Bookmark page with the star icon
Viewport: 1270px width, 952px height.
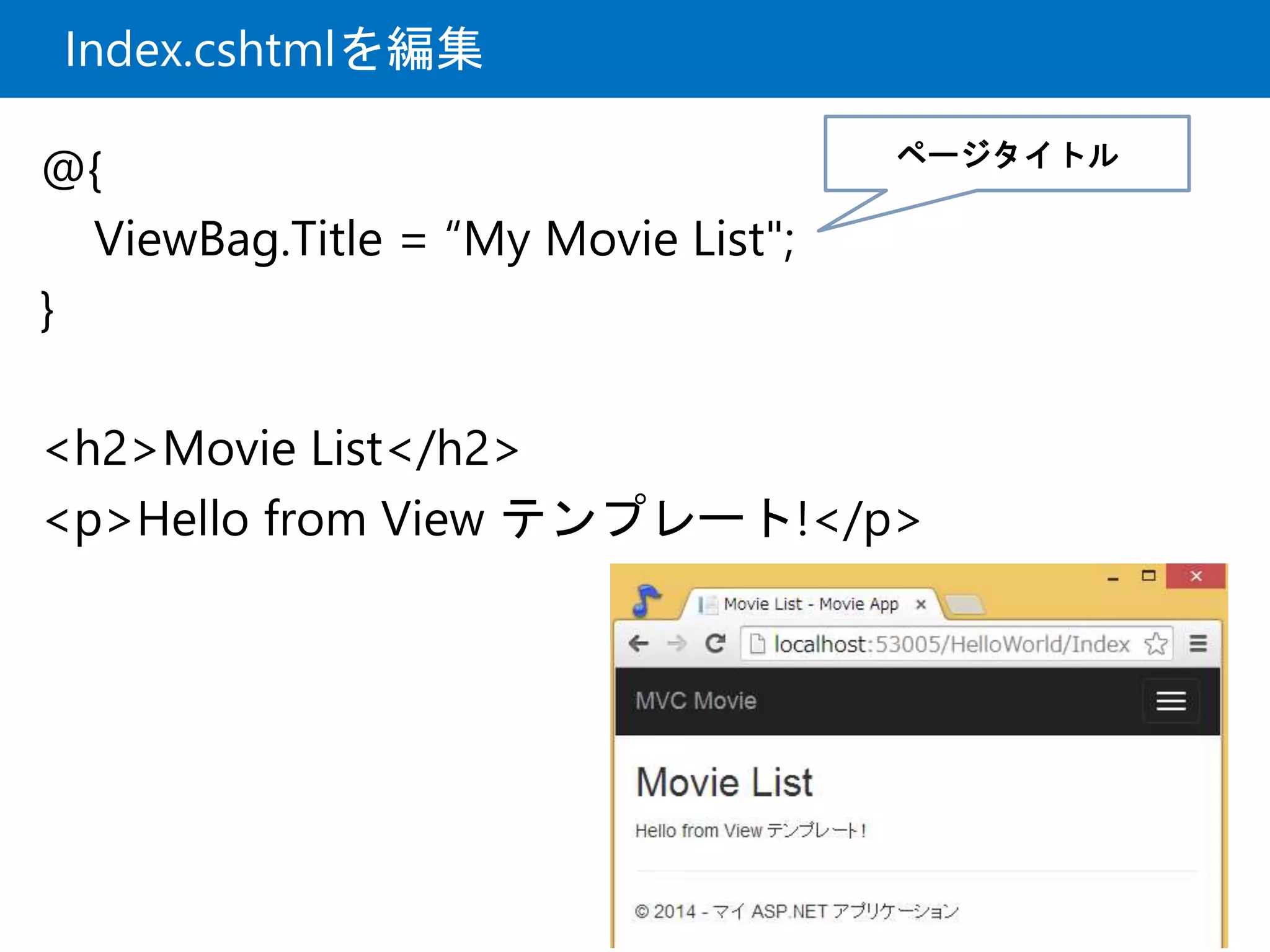click(1156, 643)
